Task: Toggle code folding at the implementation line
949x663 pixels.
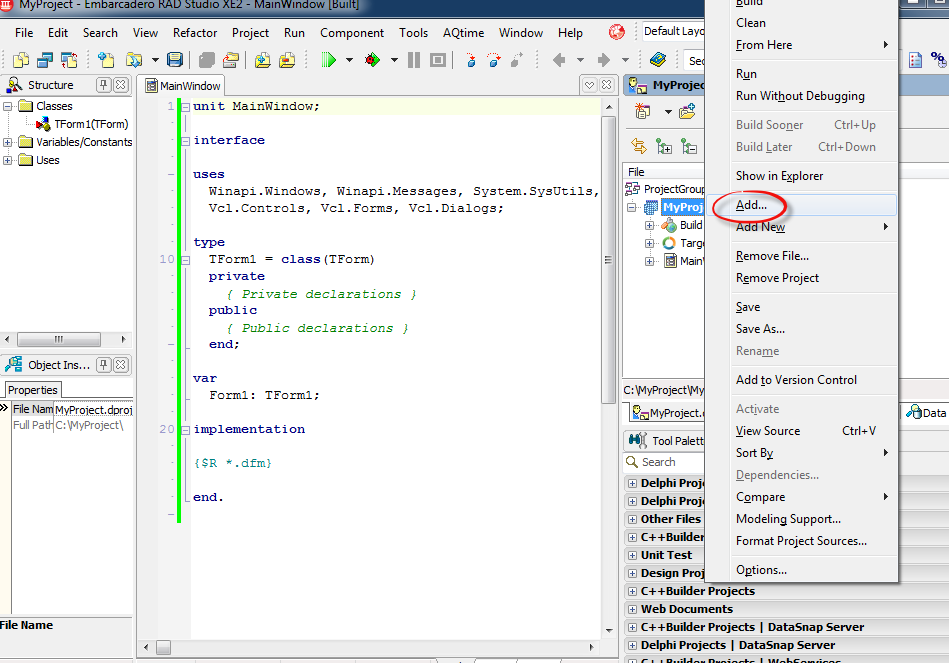Action: (186, 429)
